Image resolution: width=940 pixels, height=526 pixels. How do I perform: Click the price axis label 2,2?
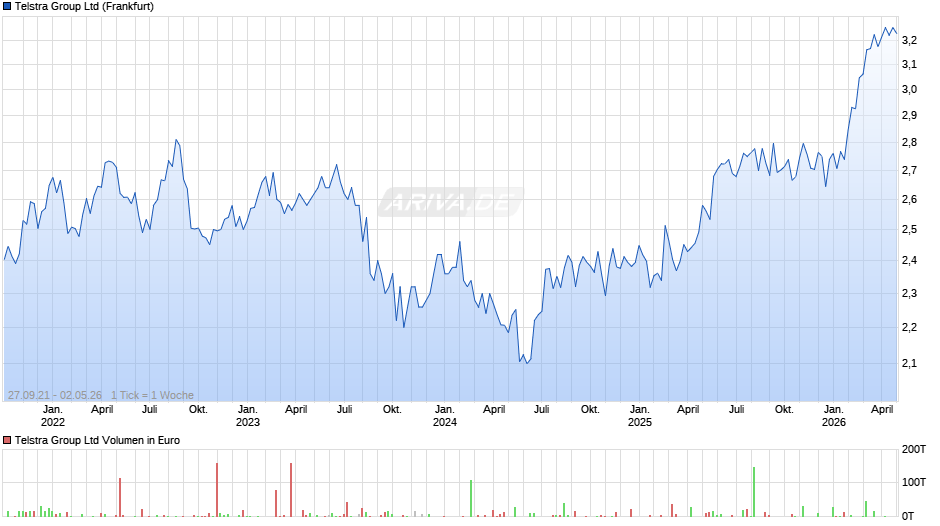click(x=909, y=327)
